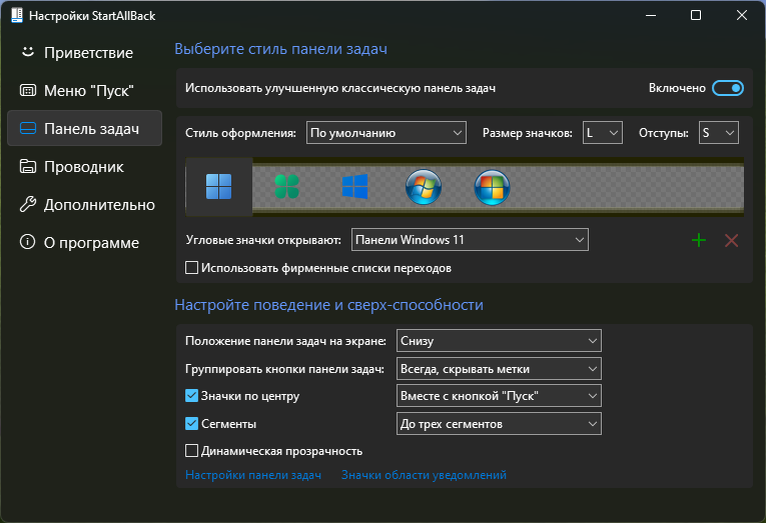Click the Выберите стиль панели задач heading
766x523 pixels.
tap(281, 49)
